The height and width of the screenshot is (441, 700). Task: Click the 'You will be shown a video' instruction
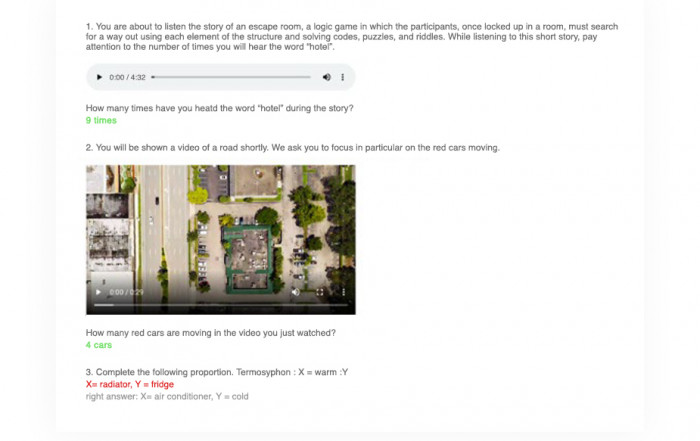pos(292,148)
